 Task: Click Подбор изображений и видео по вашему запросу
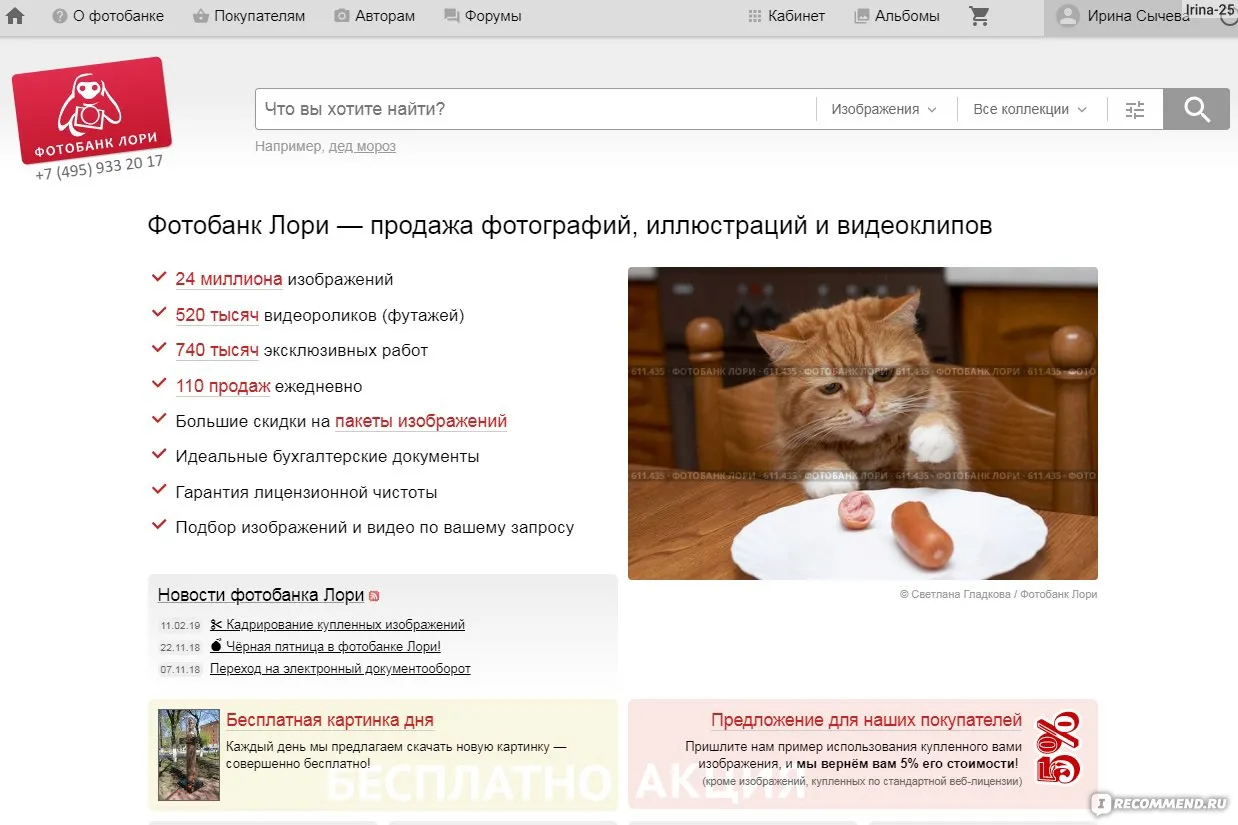pos(375,528)
